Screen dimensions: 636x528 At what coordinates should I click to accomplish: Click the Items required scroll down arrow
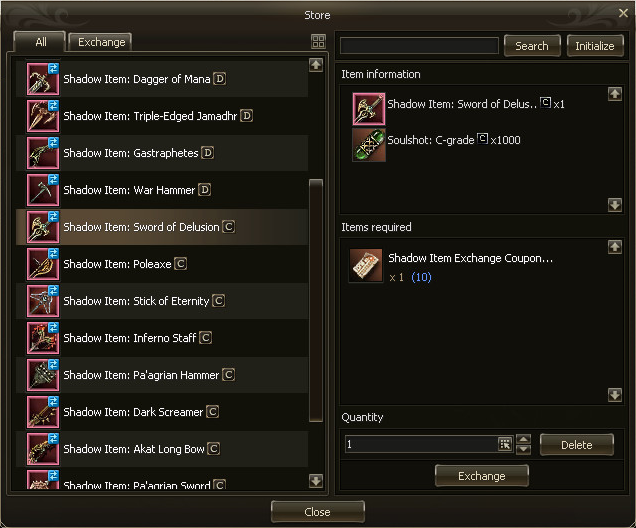[x=615, y=395]
